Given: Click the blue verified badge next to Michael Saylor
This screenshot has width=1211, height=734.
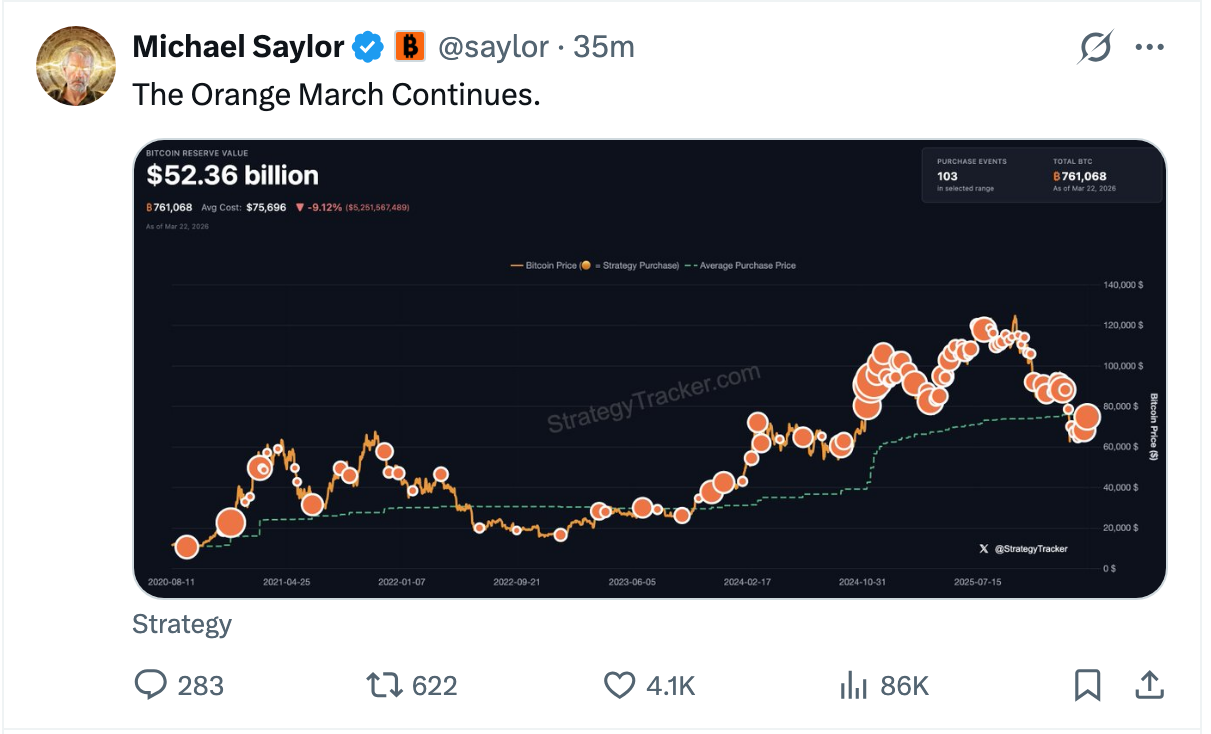Looking at the screenshot, I should click(x=368, y=46).
